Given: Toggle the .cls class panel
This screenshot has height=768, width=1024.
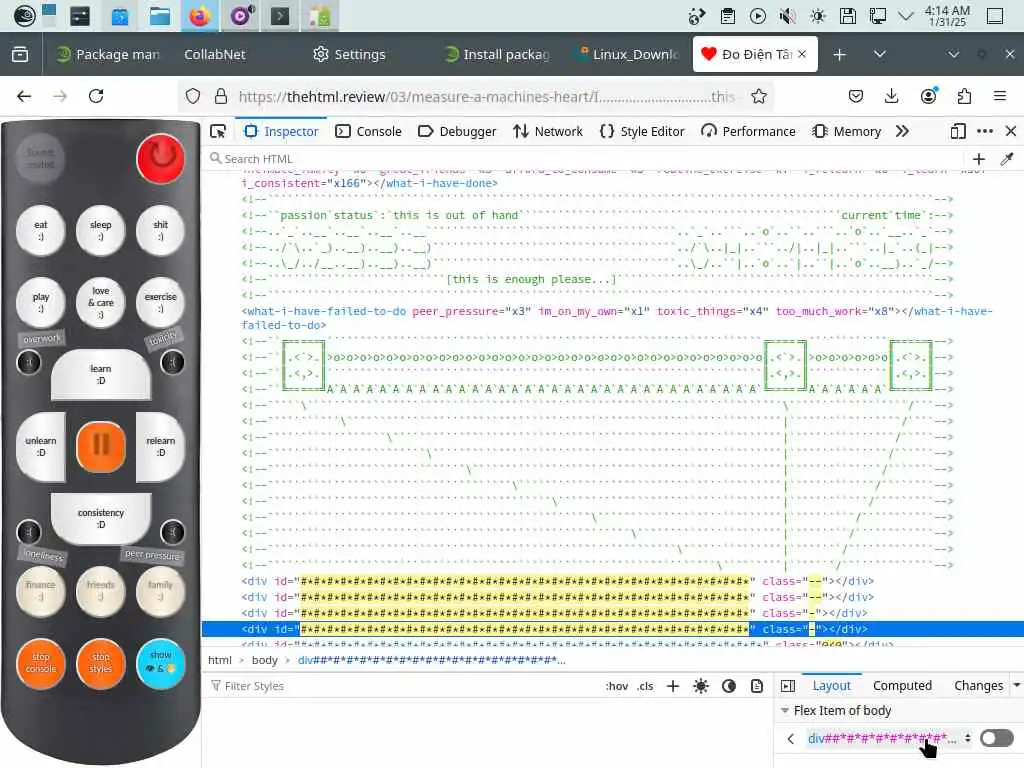Looking at the screenshot, I should pyautogui.click(x=646, y=686).
